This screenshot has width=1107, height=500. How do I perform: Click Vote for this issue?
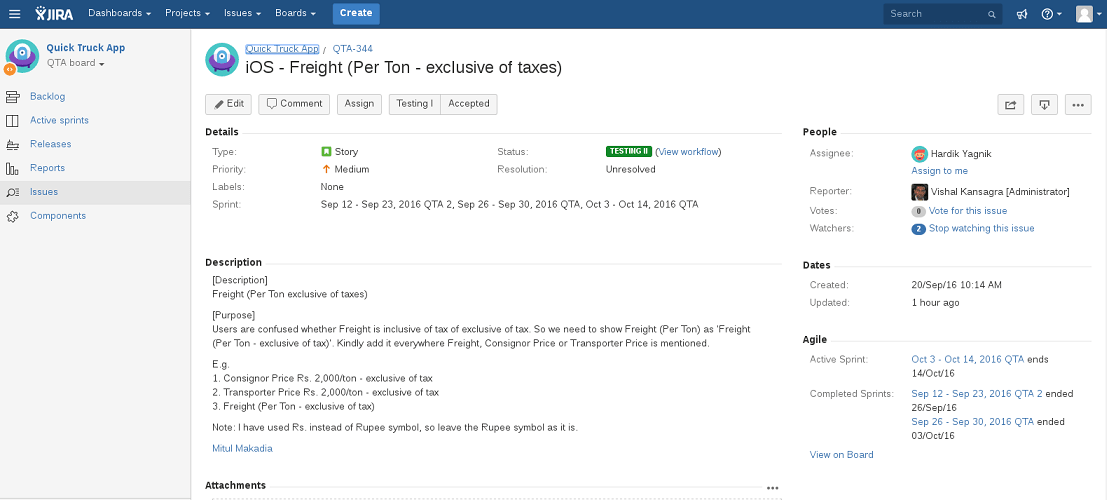(x=968, y=211)
